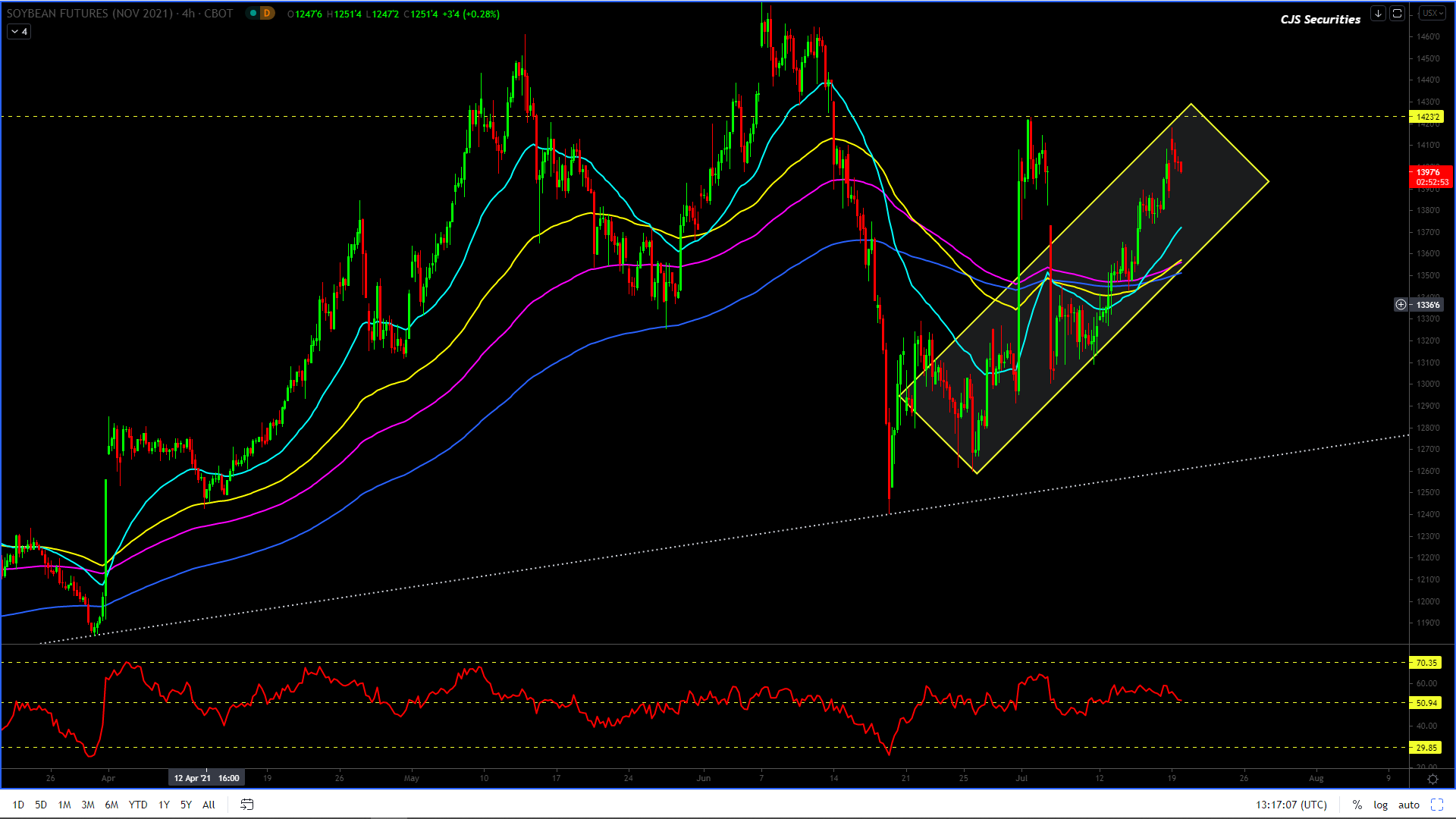
Task: Select the YTD date range
Action: click(x=138, y=805)
